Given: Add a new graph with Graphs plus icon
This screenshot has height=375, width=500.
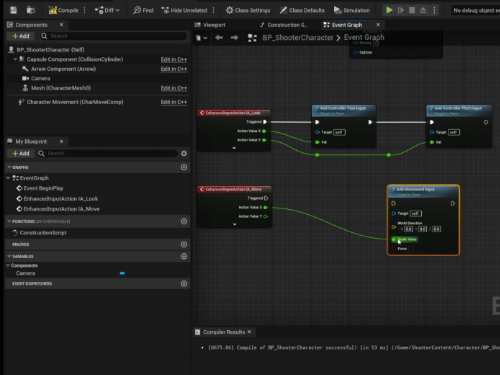Looking at the screenshot, I should 184,167.
